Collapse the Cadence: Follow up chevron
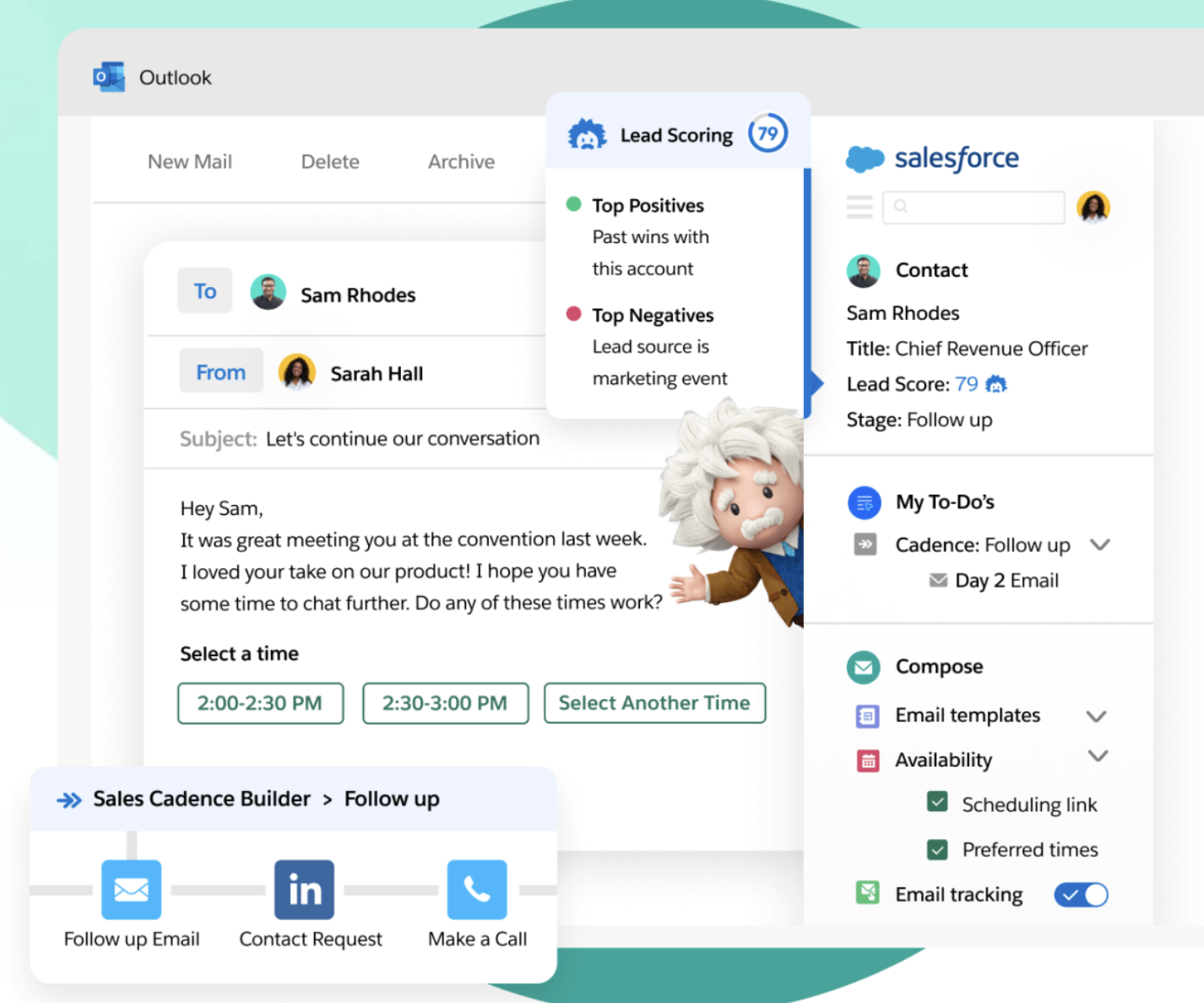The height and width of the screenshot is (1003, 1204). [1099, 545]
